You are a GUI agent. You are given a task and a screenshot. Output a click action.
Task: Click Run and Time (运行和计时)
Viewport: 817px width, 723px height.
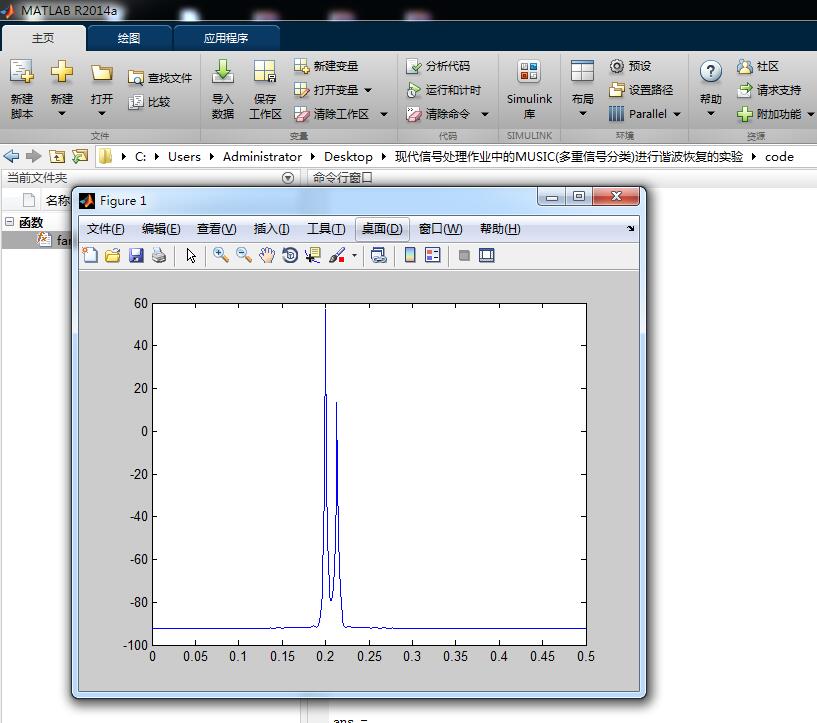(443, 90)
